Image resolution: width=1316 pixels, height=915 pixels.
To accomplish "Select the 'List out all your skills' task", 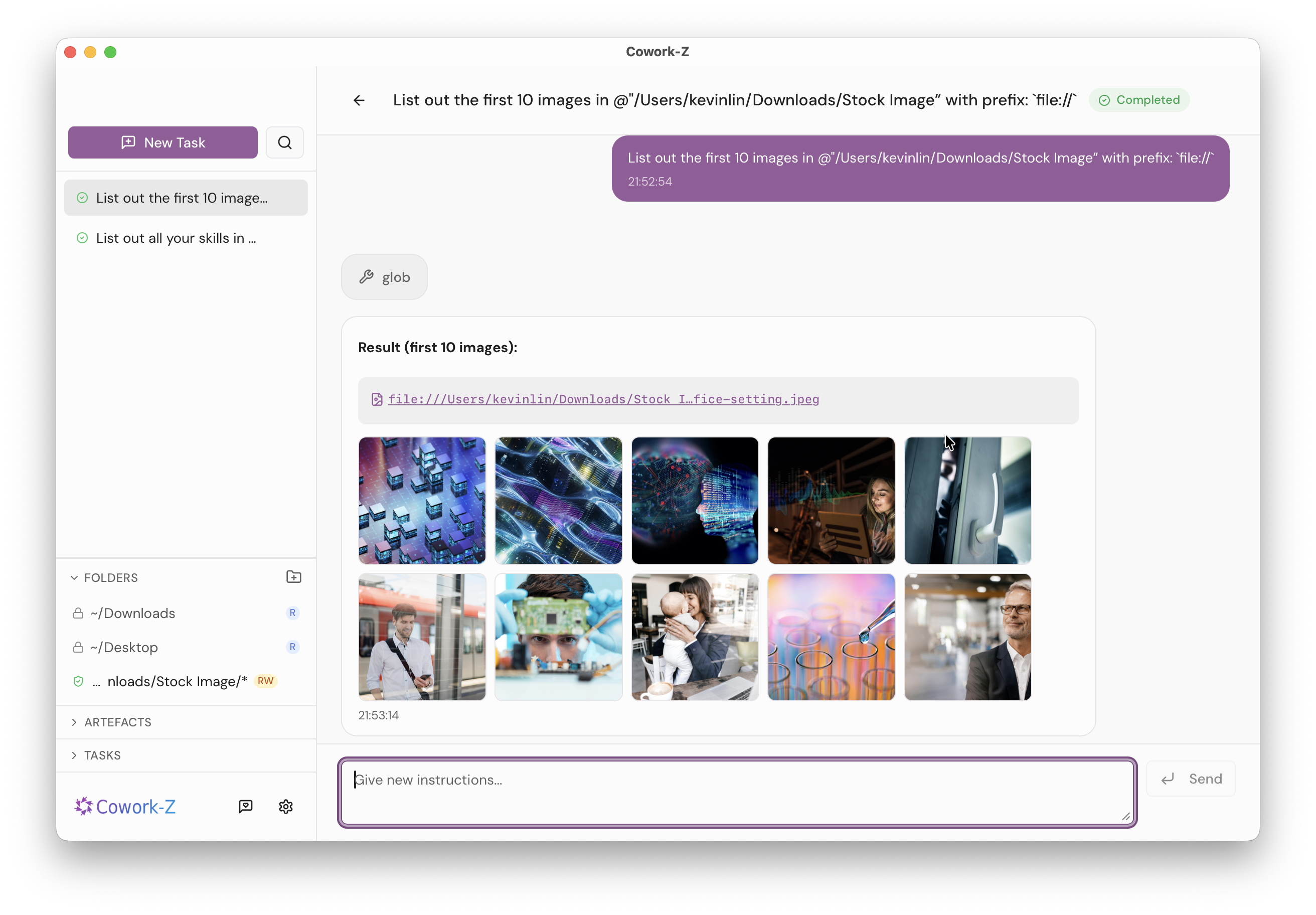I will tap(176, 238).
